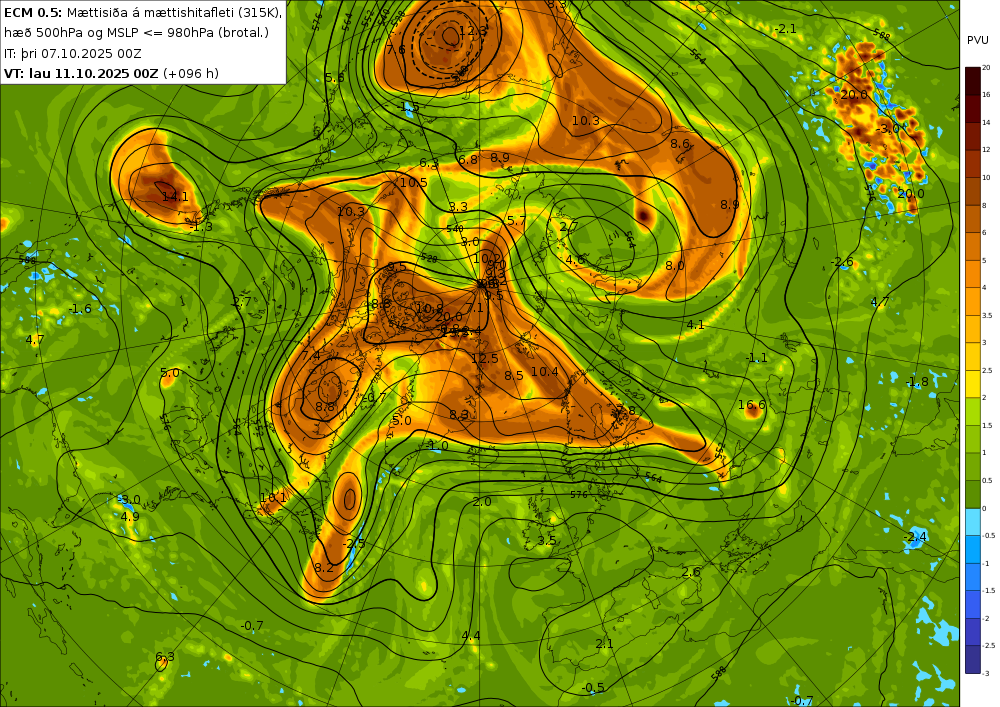The width and height of the screenshot is (1000, 707).
Task: Click the '20.6' value label
Action: [x=854, y=95]
